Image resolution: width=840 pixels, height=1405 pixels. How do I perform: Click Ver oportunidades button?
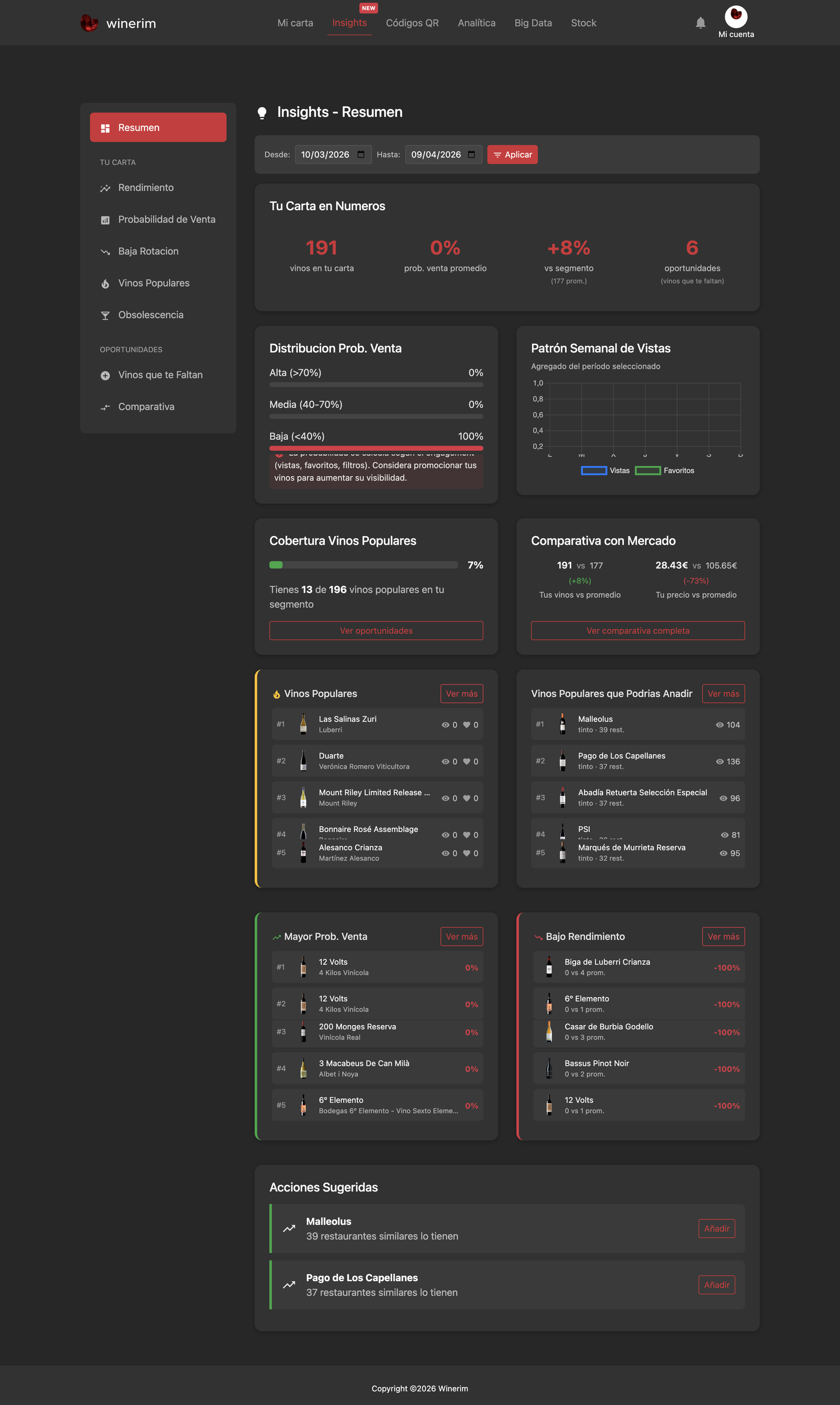tap(376, 631)
